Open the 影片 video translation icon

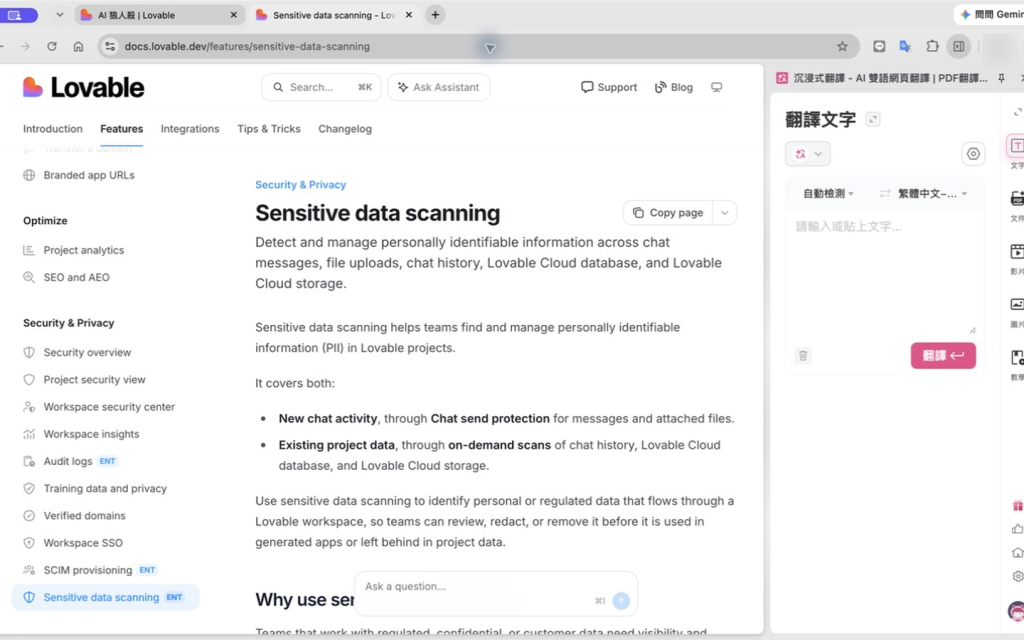pos(1016,251)
